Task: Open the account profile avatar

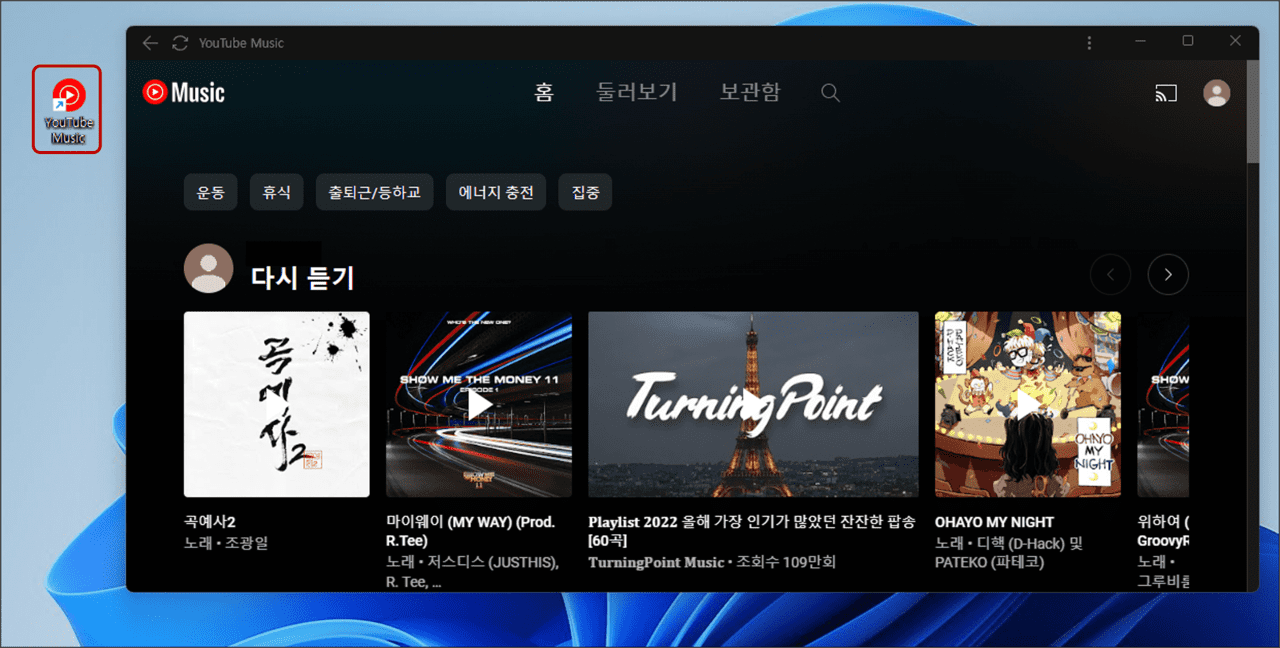Action: pyautogui.click(x=1217, y=93)
